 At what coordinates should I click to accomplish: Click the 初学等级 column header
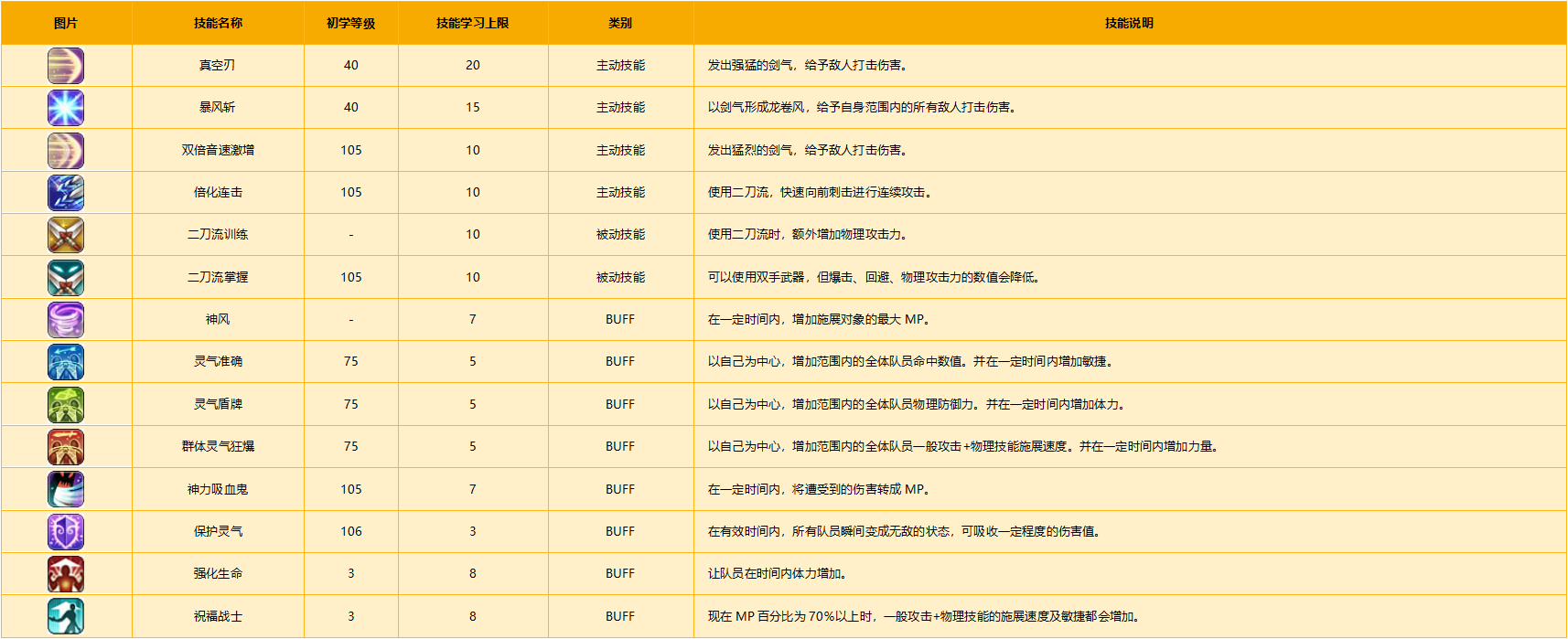(x=350, y=23)
